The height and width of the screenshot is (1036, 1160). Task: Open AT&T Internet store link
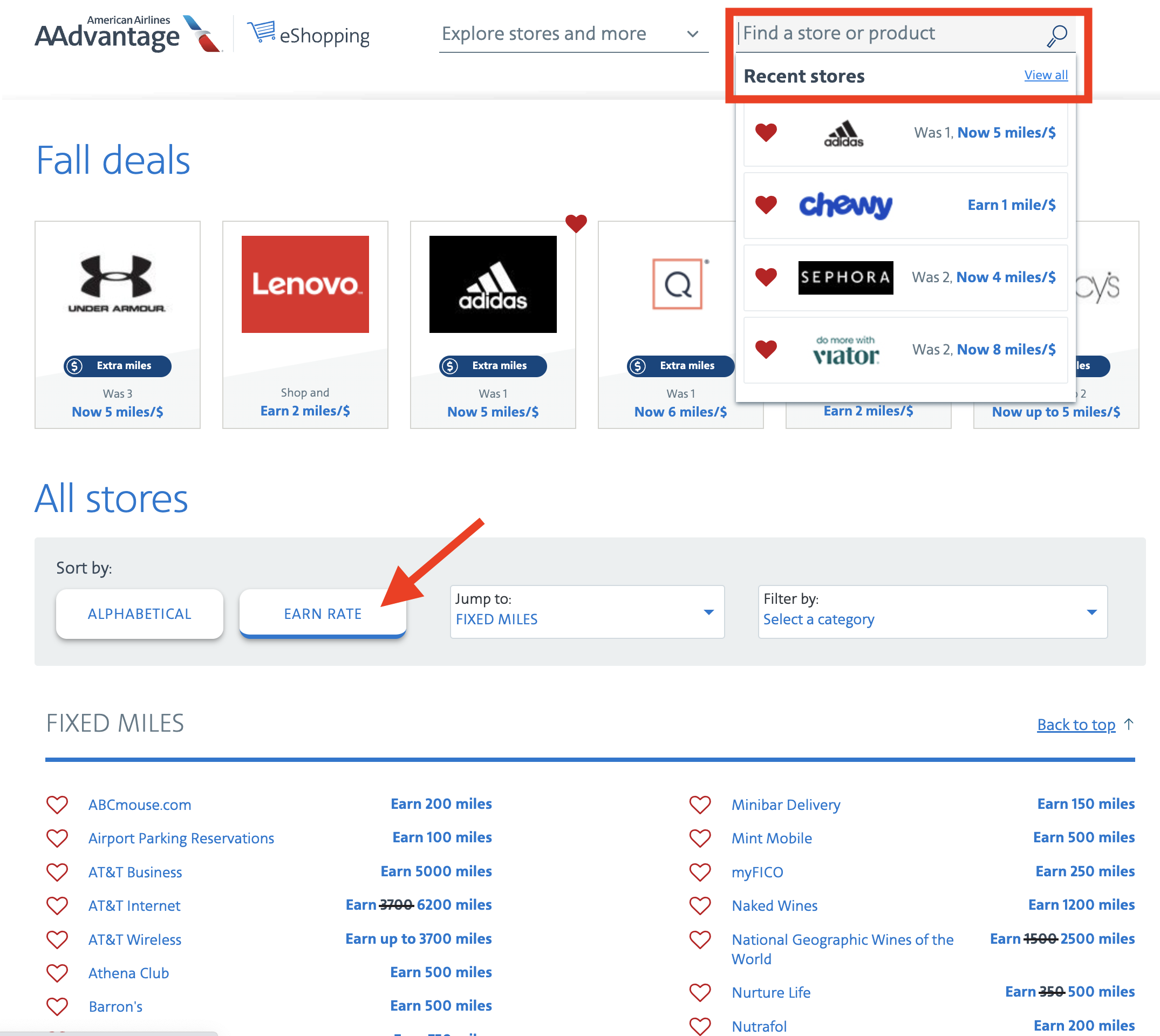[134, 906]
